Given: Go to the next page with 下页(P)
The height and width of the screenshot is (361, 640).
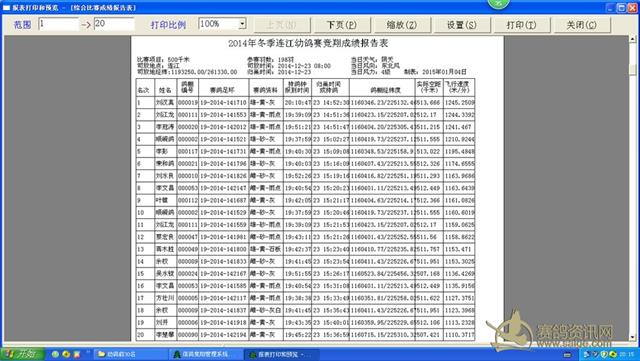Looking at the screenshot, I should coord(342,25).
